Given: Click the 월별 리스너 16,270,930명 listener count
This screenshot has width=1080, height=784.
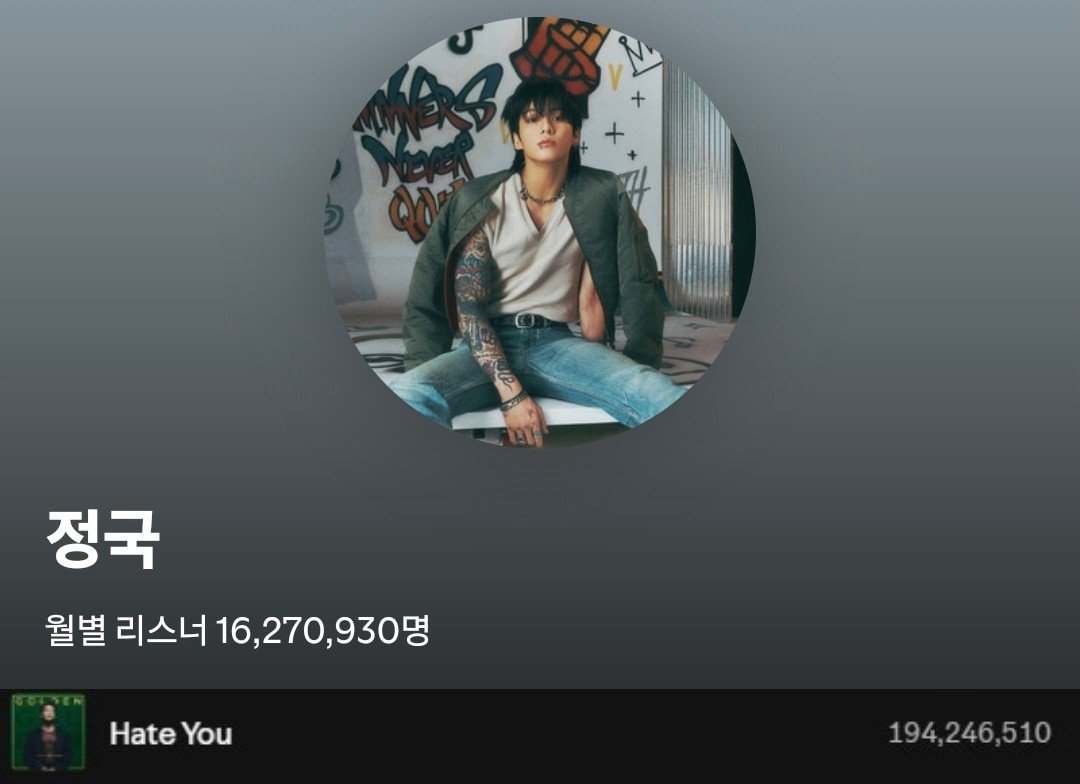Looking at the screenshot, I should click(x=238, y=629).
